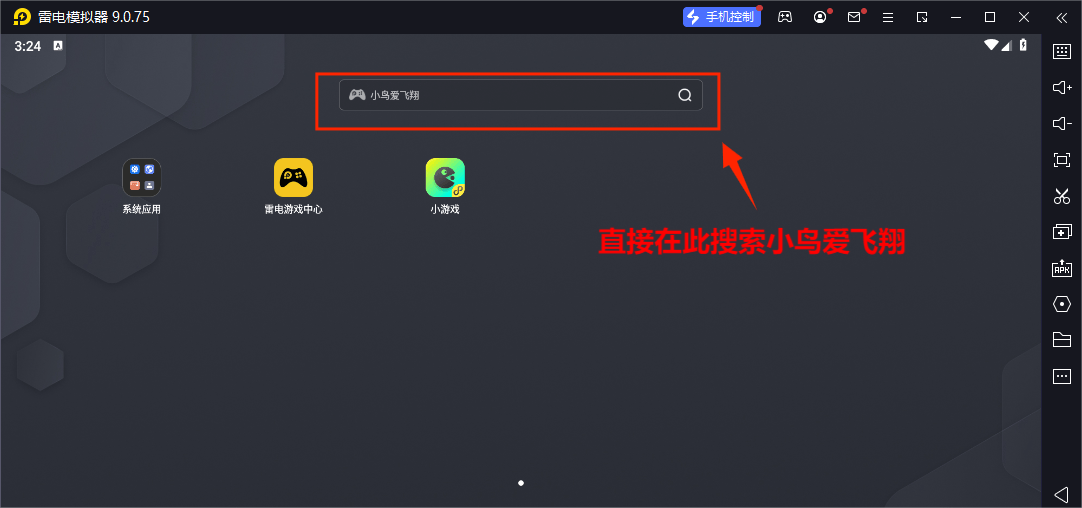Open the multi-instance manager icon

pos(1062,232)
